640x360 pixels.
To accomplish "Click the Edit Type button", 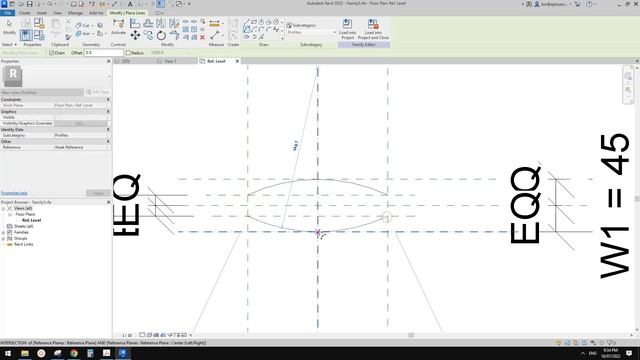I will 98,92.
